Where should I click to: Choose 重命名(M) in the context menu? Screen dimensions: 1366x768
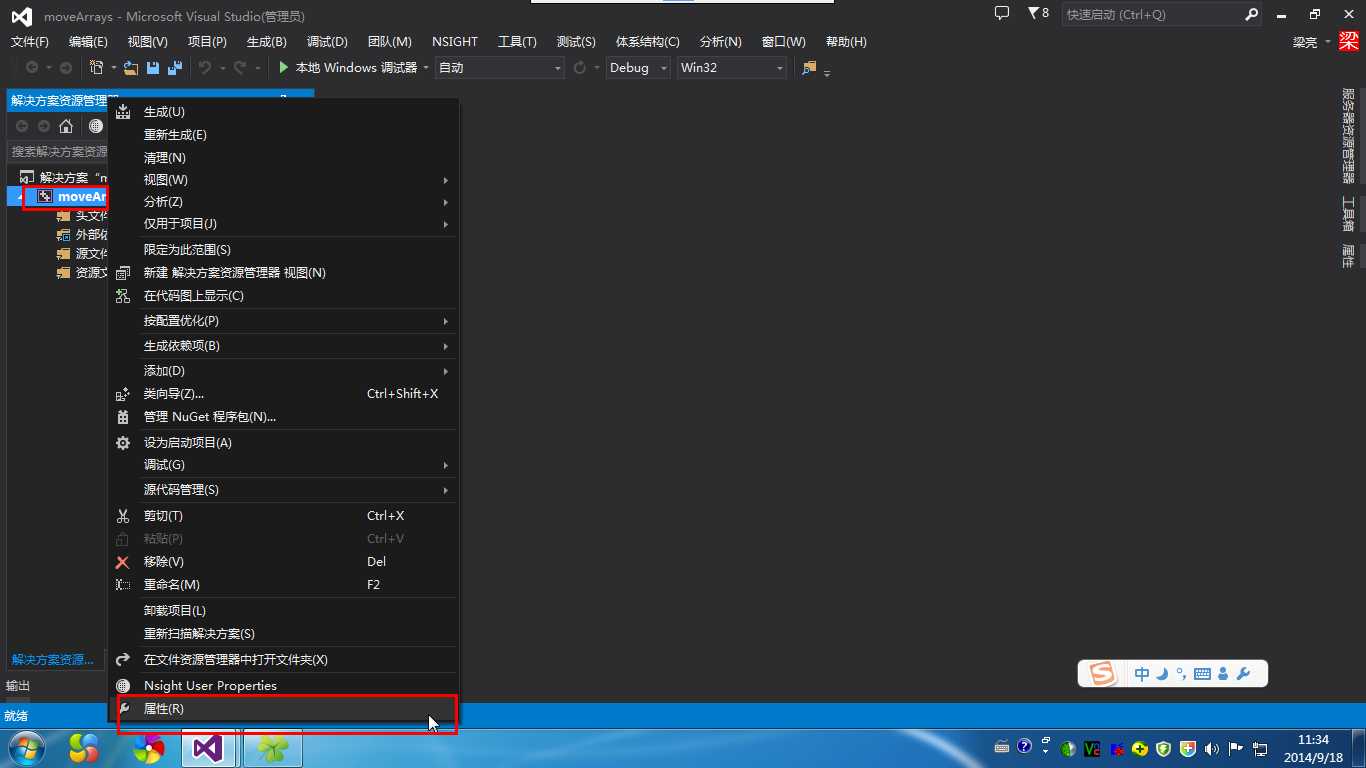click(x=284, y=585)
